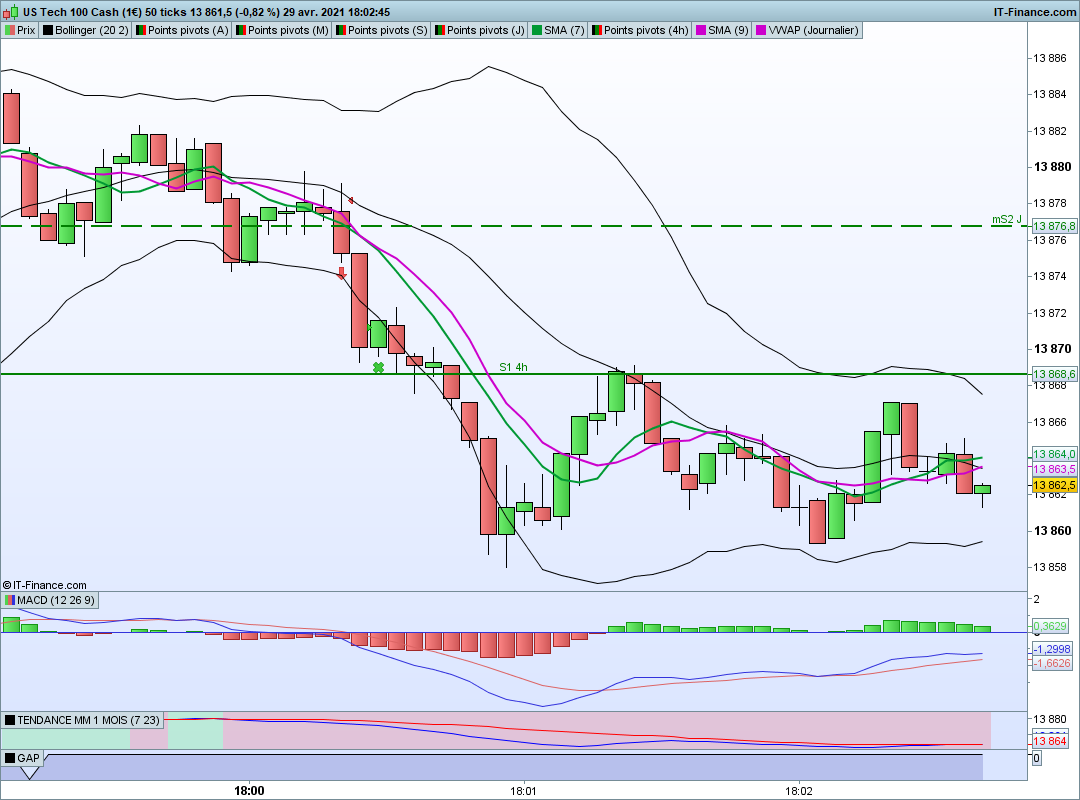This screenshot has height=800, width=1080.
Task: Click the 18:00 time axis label
Action: point(249,791)
